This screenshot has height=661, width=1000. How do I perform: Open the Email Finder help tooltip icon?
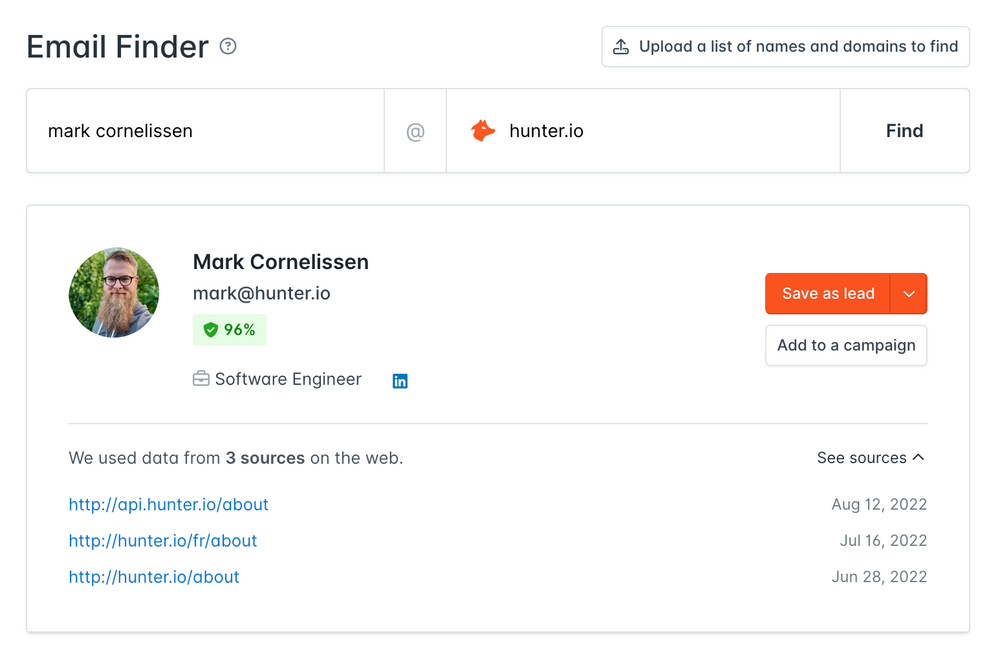tap(227, 46)
